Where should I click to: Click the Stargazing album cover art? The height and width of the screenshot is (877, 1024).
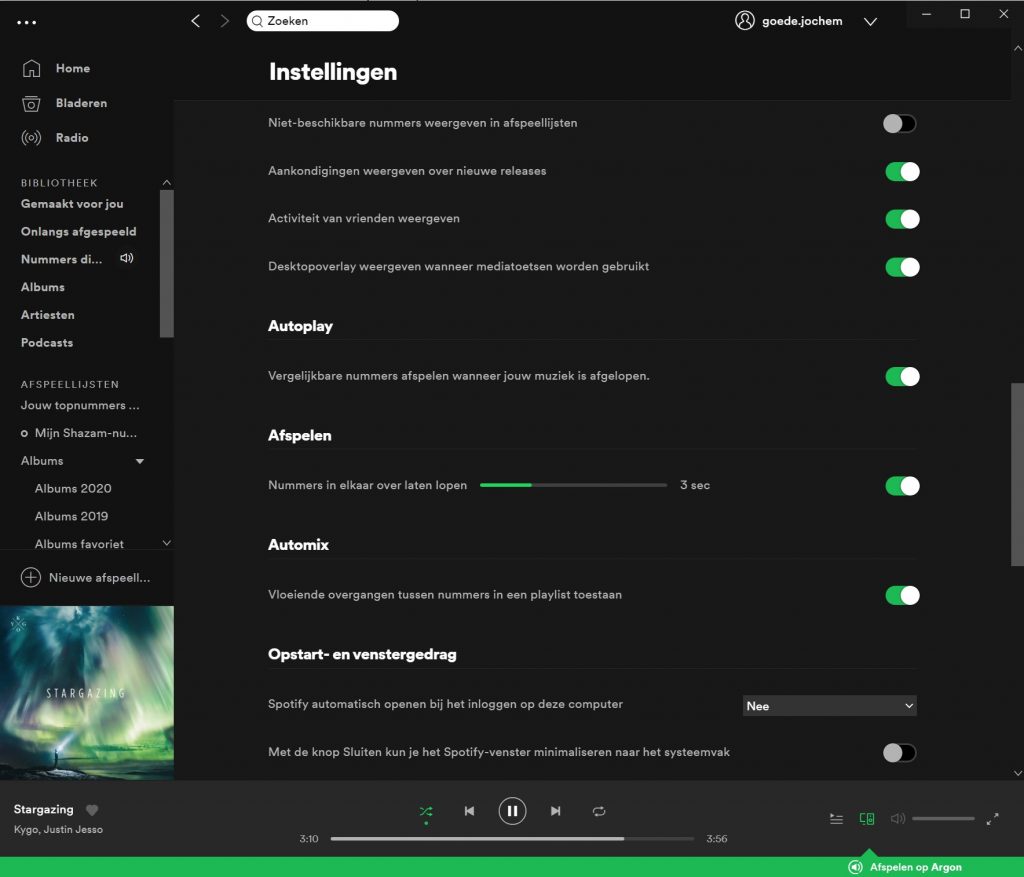pos(87,693)
